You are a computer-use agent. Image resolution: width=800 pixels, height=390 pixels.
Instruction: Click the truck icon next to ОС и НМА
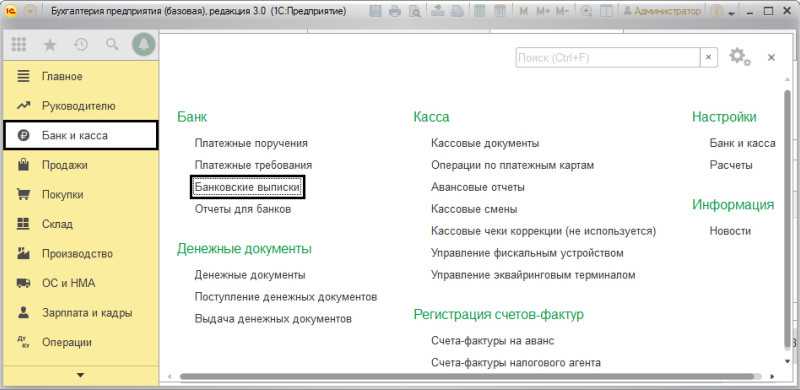(23, 283)
